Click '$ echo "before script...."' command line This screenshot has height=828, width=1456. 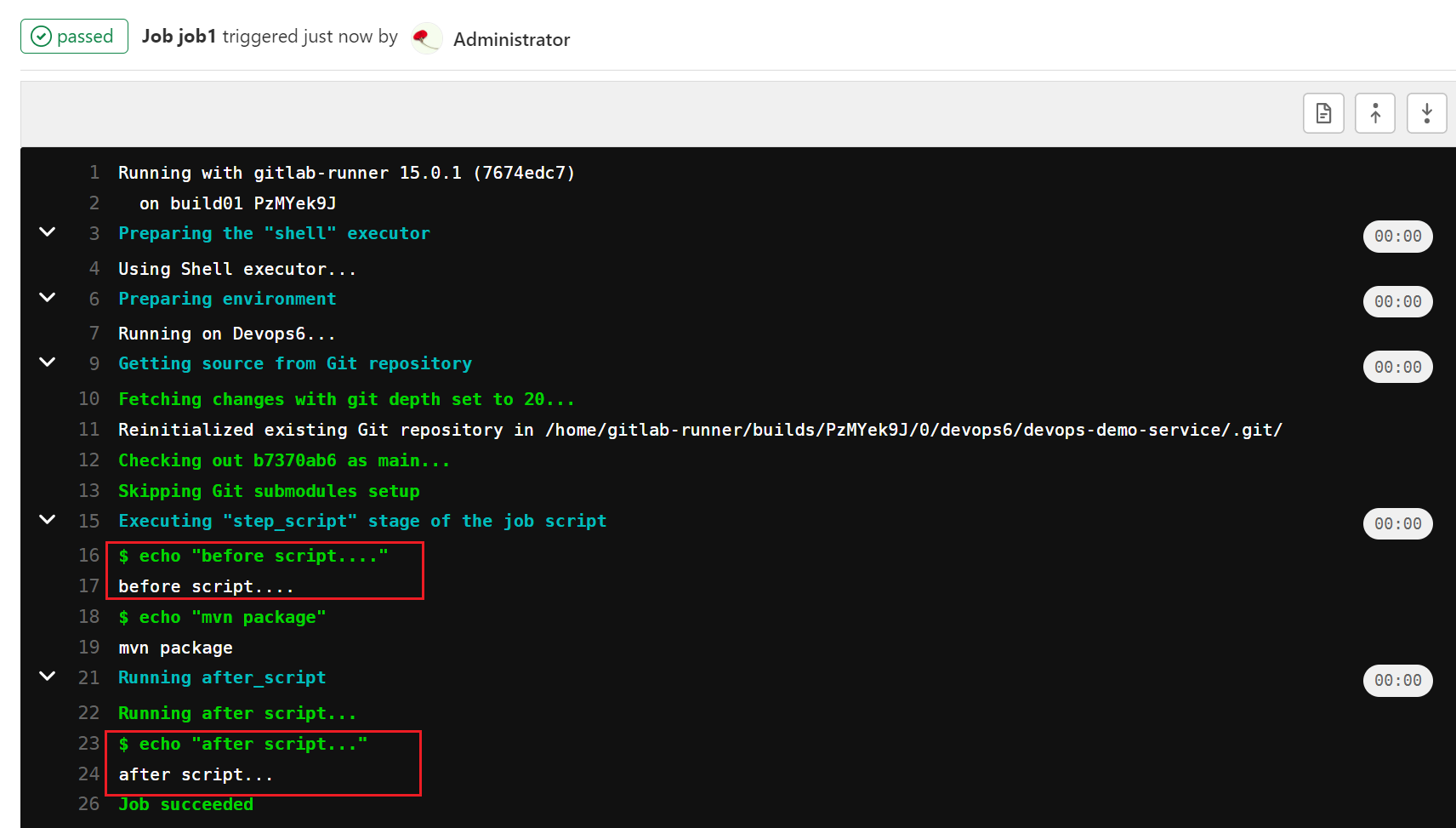pyautogui.click(x=253, y=556)
